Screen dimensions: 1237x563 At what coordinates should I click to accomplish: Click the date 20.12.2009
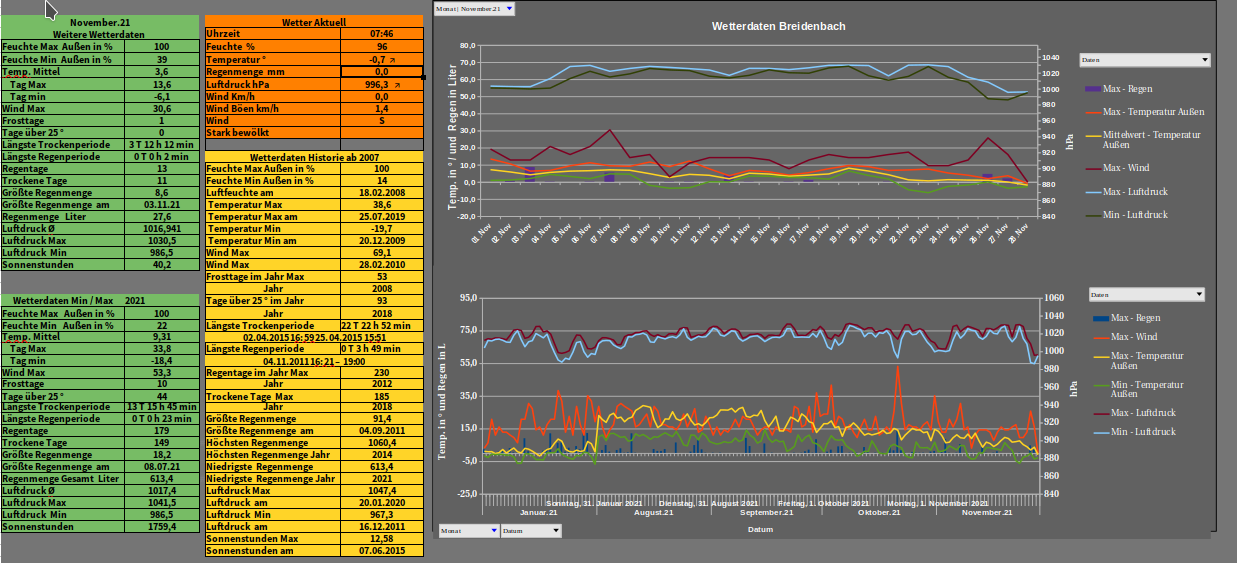coord(382,240)
